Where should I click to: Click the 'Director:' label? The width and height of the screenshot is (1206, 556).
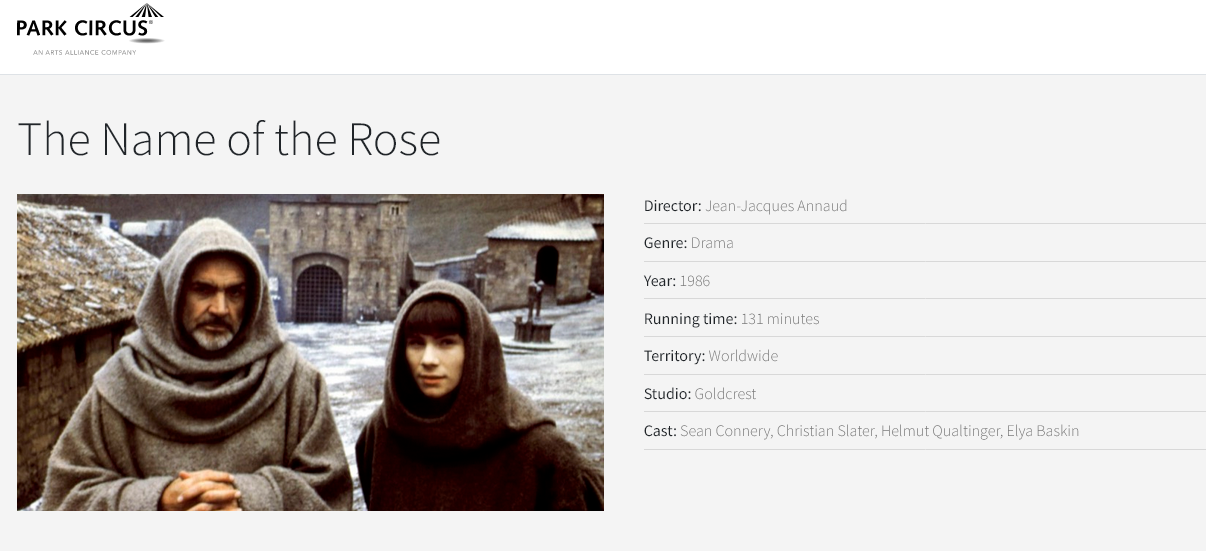[673, 206]
